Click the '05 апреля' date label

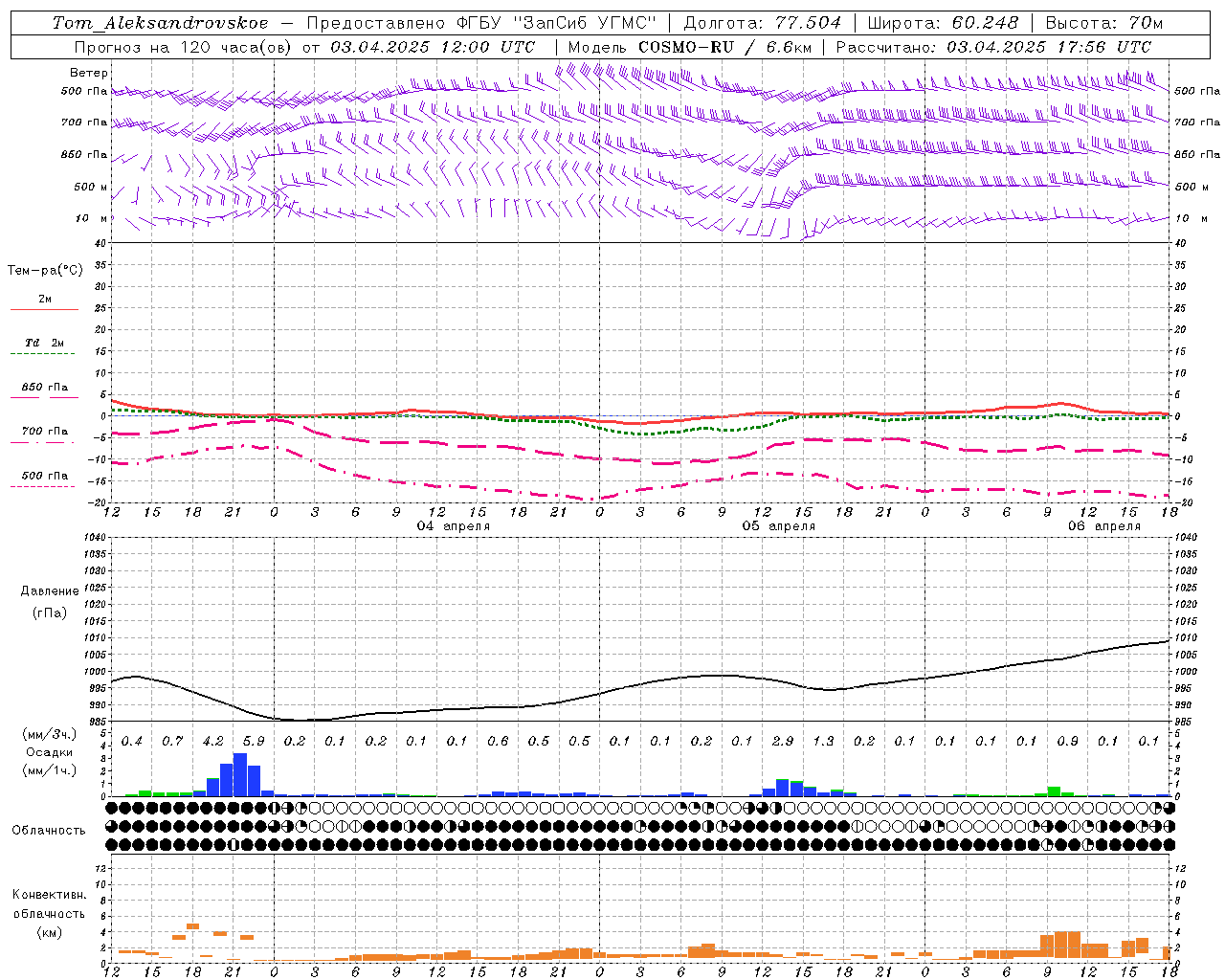[779, 526]
